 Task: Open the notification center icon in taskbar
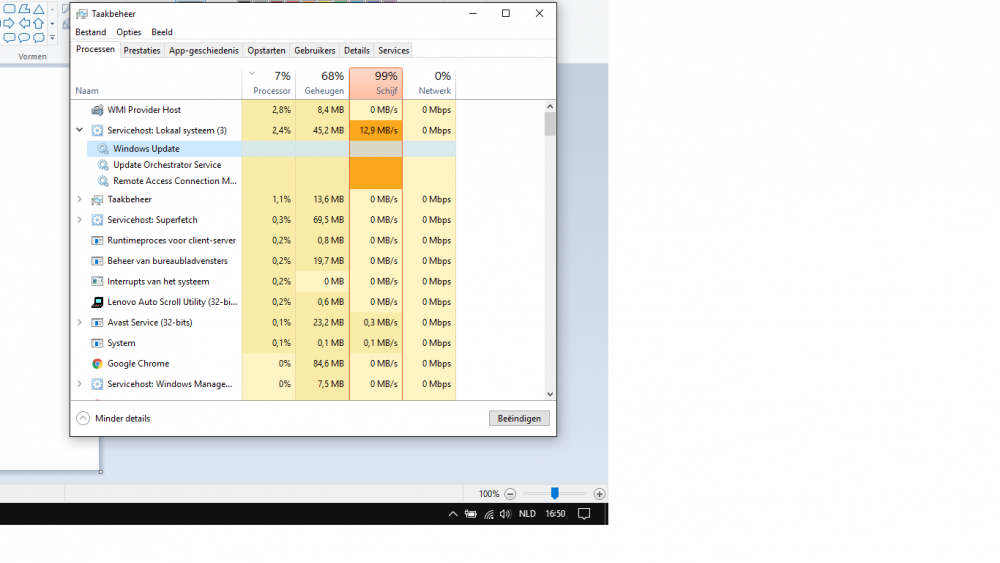pos(584,514)
